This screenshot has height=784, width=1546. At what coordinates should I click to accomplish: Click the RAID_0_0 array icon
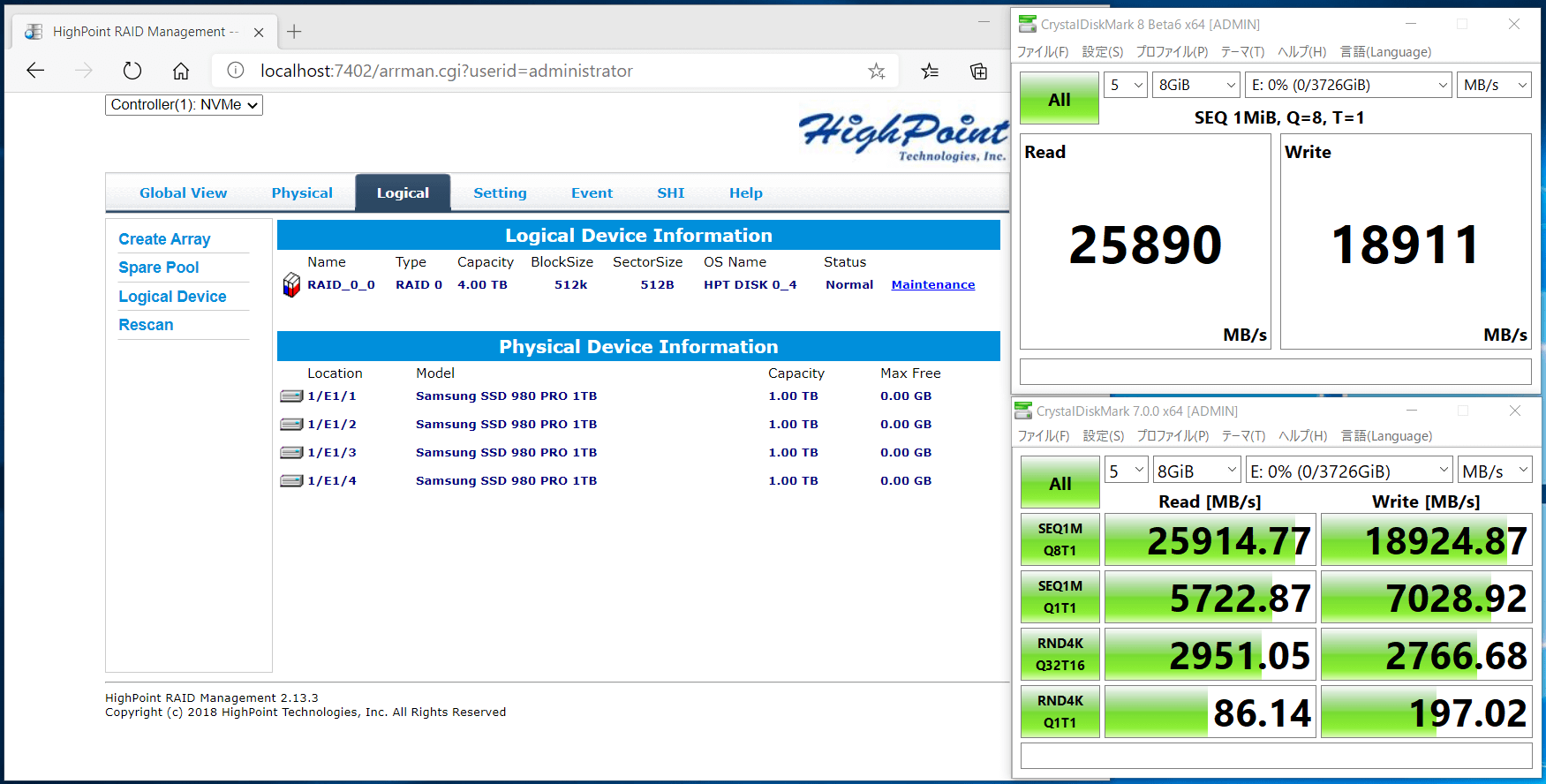(291, 284)
